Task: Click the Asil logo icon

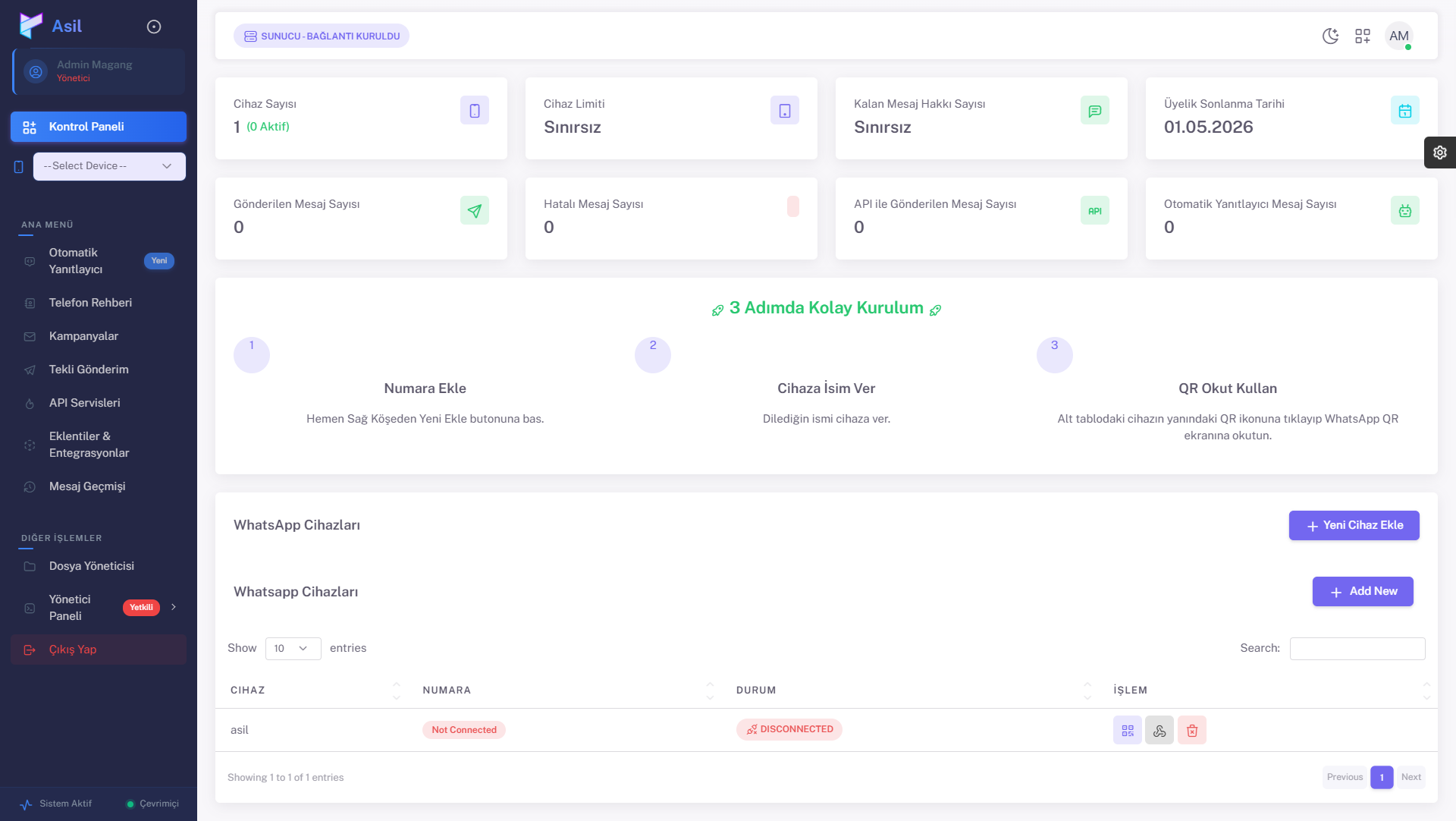Action: coord(31,26)
